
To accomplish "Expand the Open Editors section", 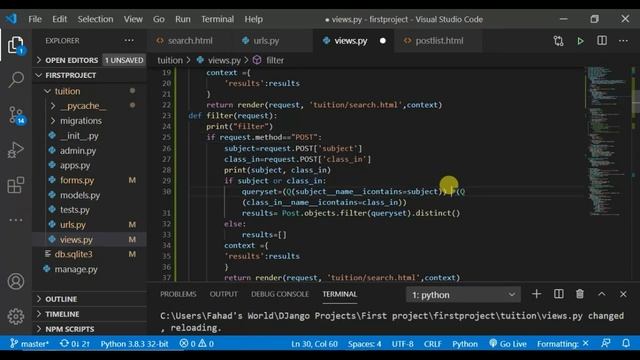I will coord(90,60).
